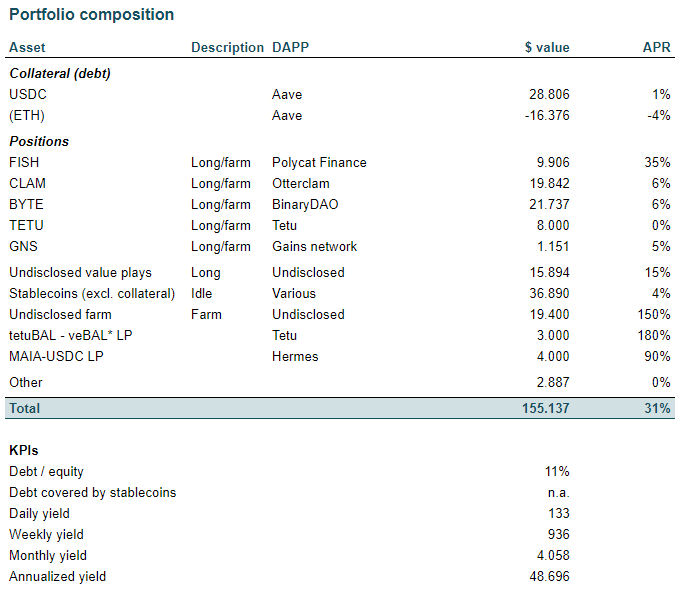
Task: Select the 35% APR cell
Action: (657, 162)
